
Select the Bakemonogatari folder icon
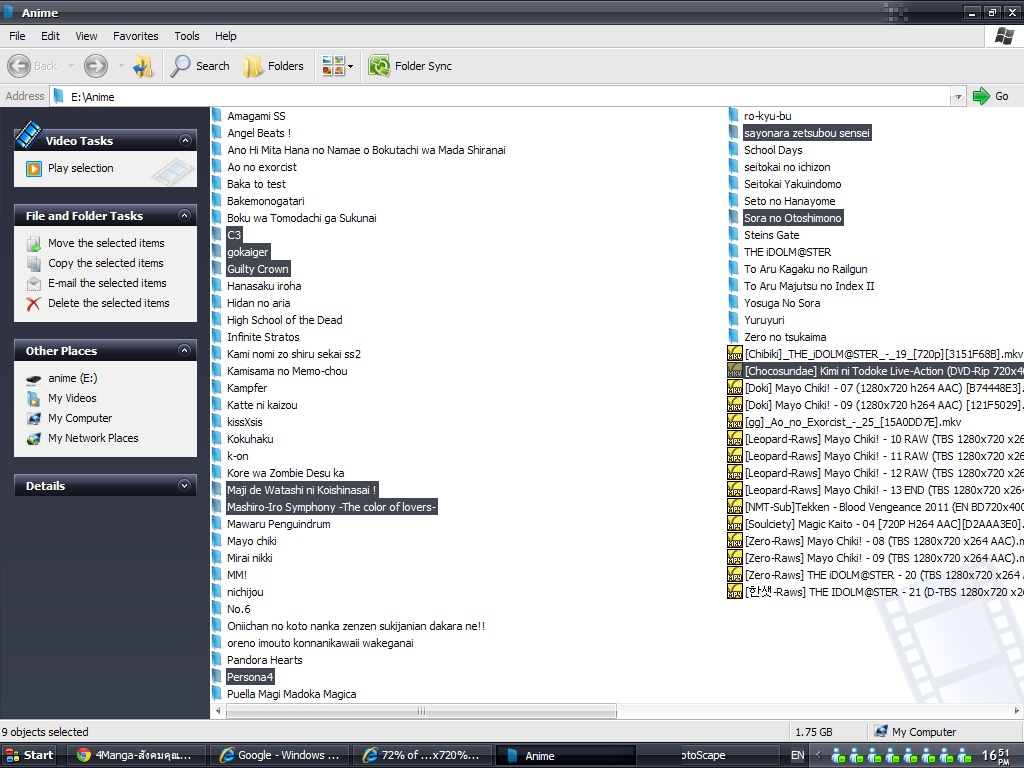tap(217, 200)
